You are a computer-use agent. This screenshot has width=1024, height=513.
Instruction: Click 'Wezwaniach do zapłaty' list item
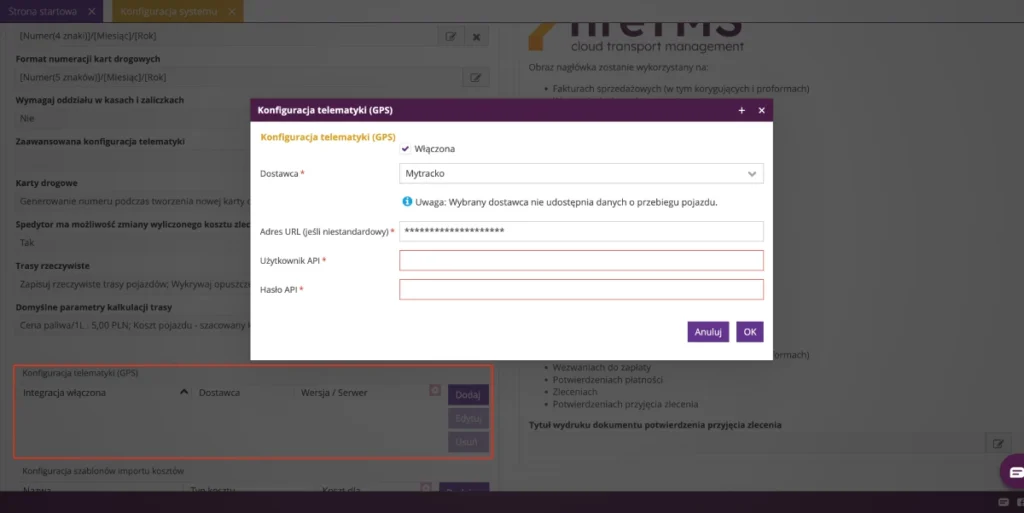point(601,367)
